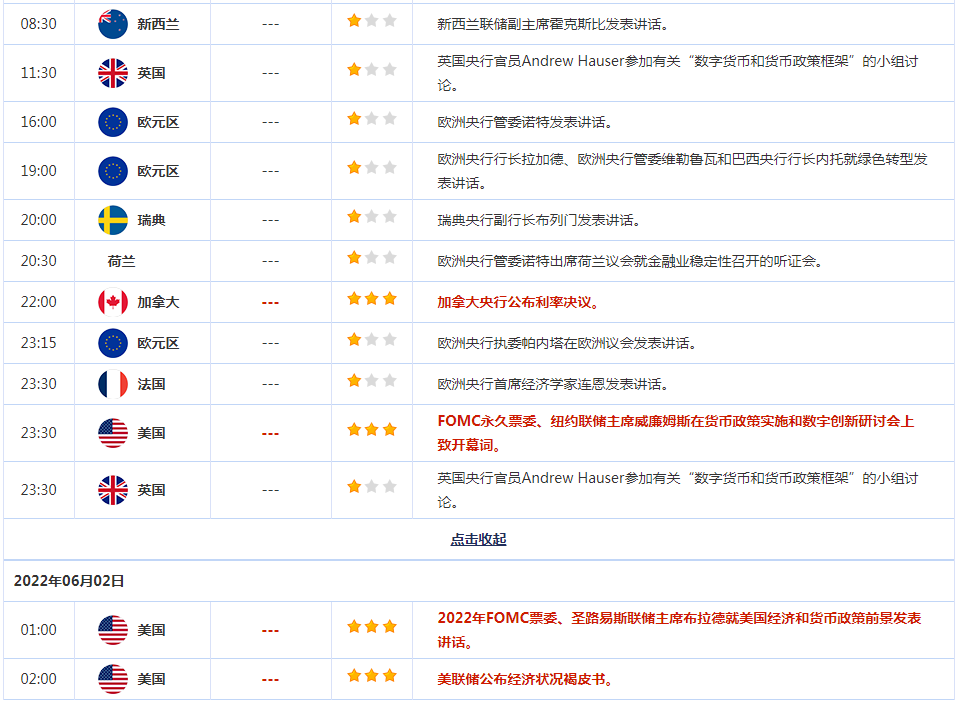Image resolution: width=956 pixels, height=703 pixels.
Task: Click the three-star rating in the 02:00 row
Action: 372,676
